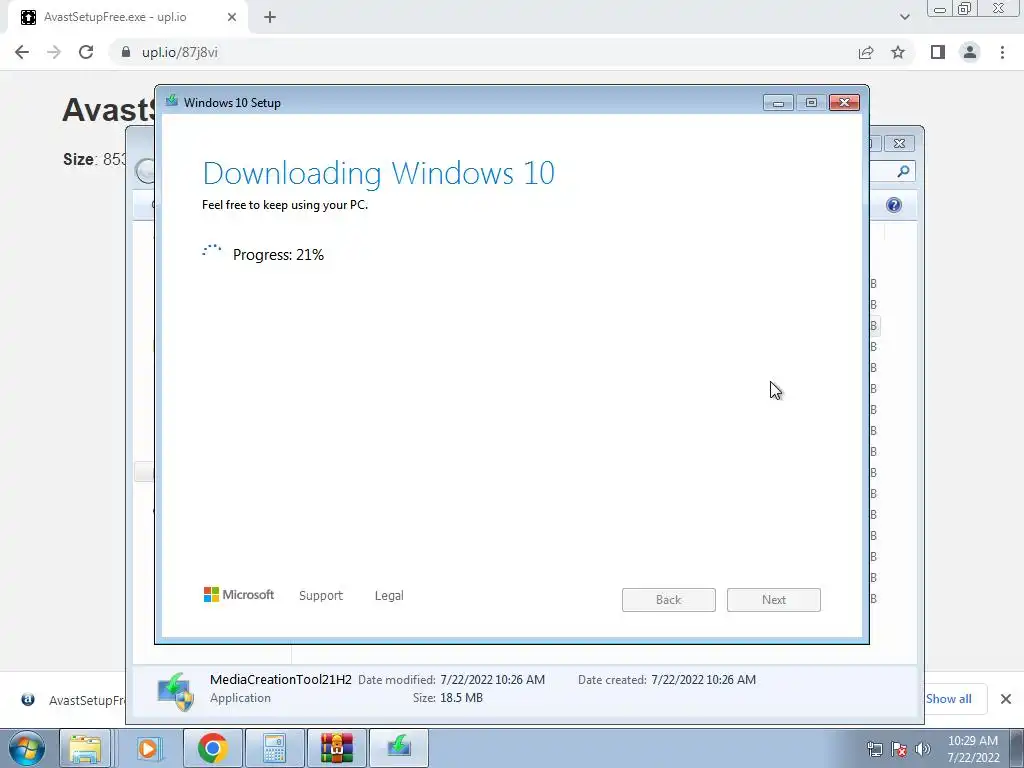Switch to Chrome in taskbar

pyautogui.click(x=212, y=748)
